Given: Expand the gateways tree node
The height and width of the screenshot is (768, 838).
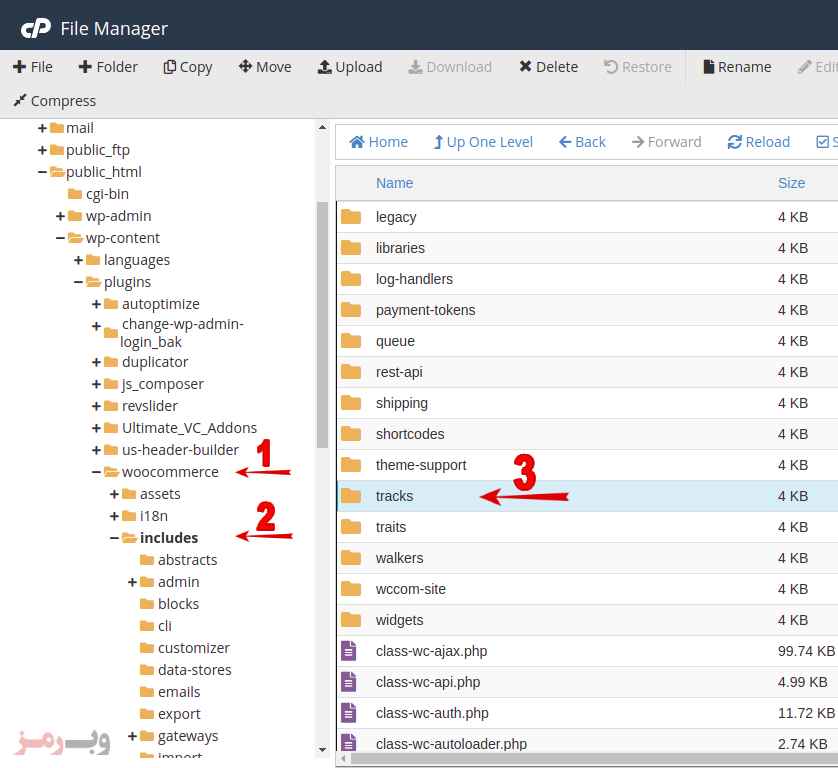Looking at the screenshot, I should [133, 736].
